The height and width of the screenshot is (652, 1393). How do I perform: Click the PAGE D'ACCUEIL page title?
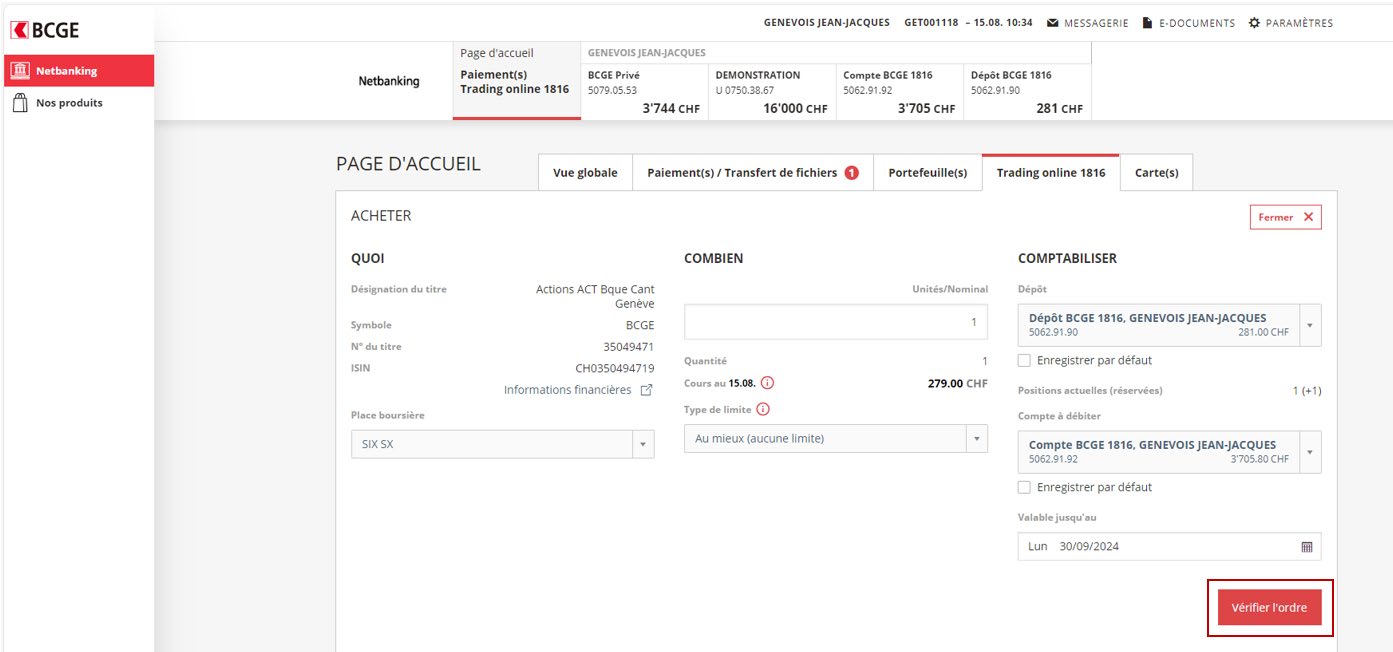408,164
